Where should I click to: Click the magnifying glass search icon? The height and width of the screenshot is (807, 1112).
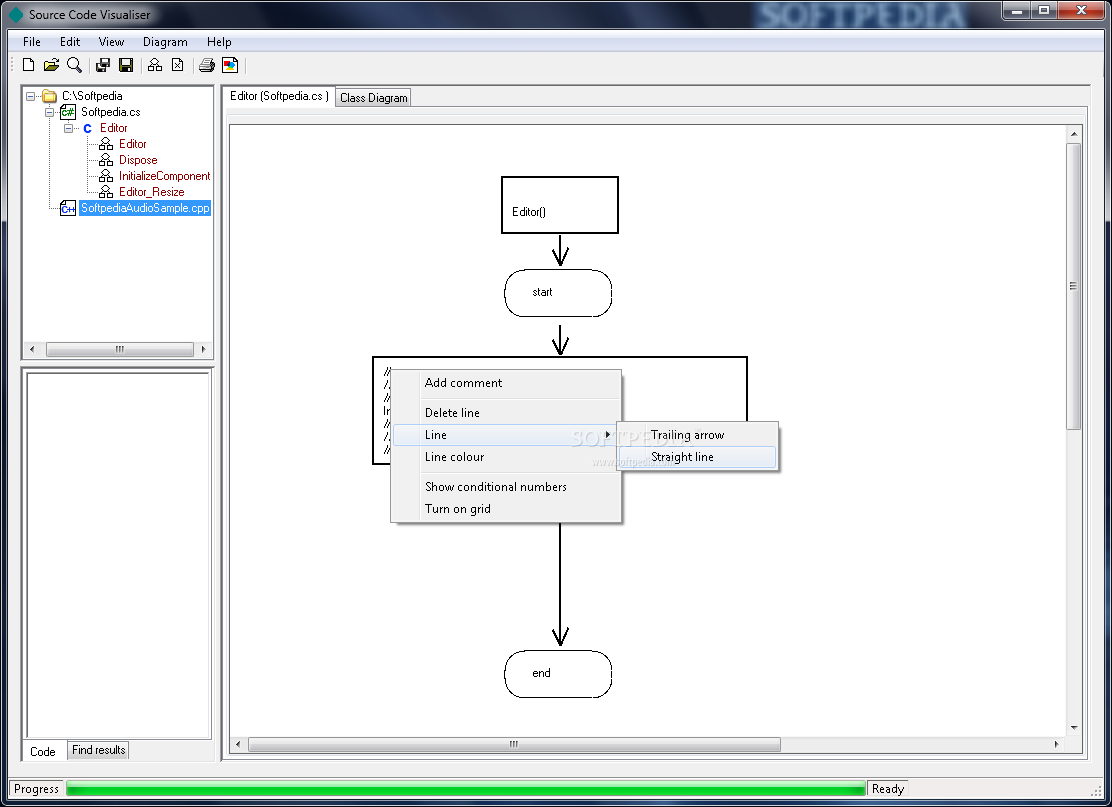click(x=74, y=65)
